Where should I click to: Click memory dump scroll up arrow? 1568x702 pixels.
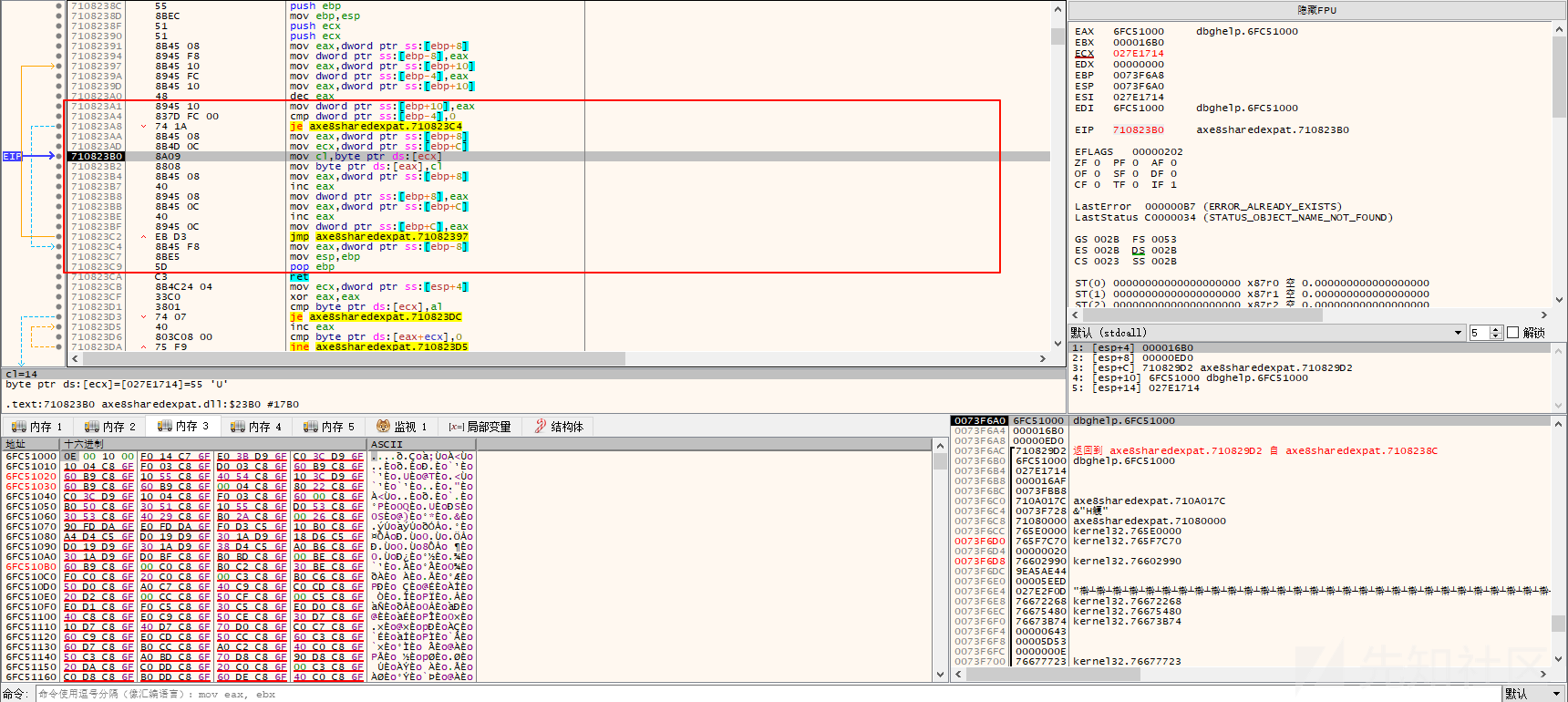[x=941, y=445]
